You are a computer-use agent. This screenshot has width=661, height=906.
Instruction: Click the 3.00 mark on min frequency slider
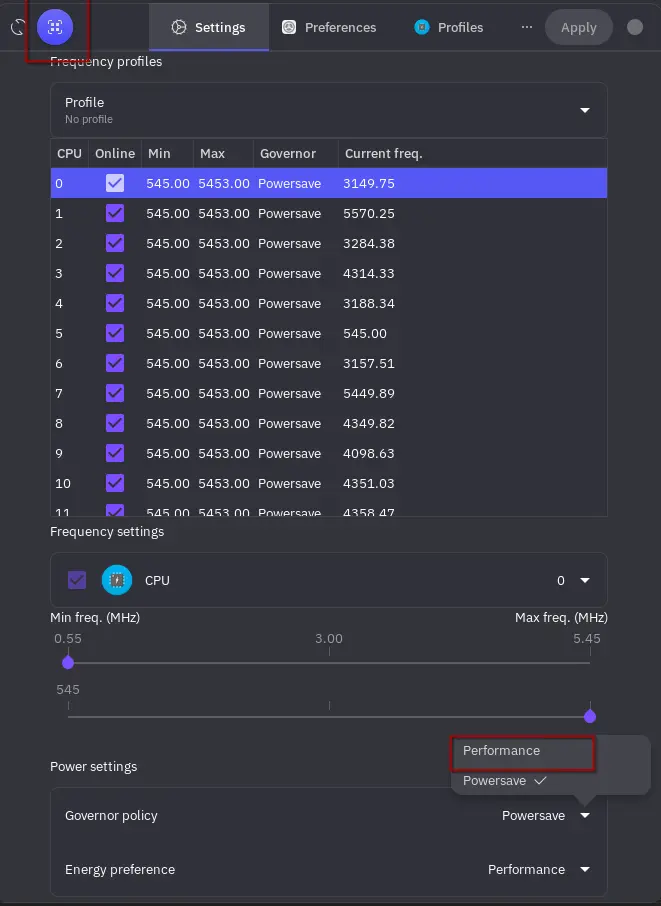tap(329, 639)
